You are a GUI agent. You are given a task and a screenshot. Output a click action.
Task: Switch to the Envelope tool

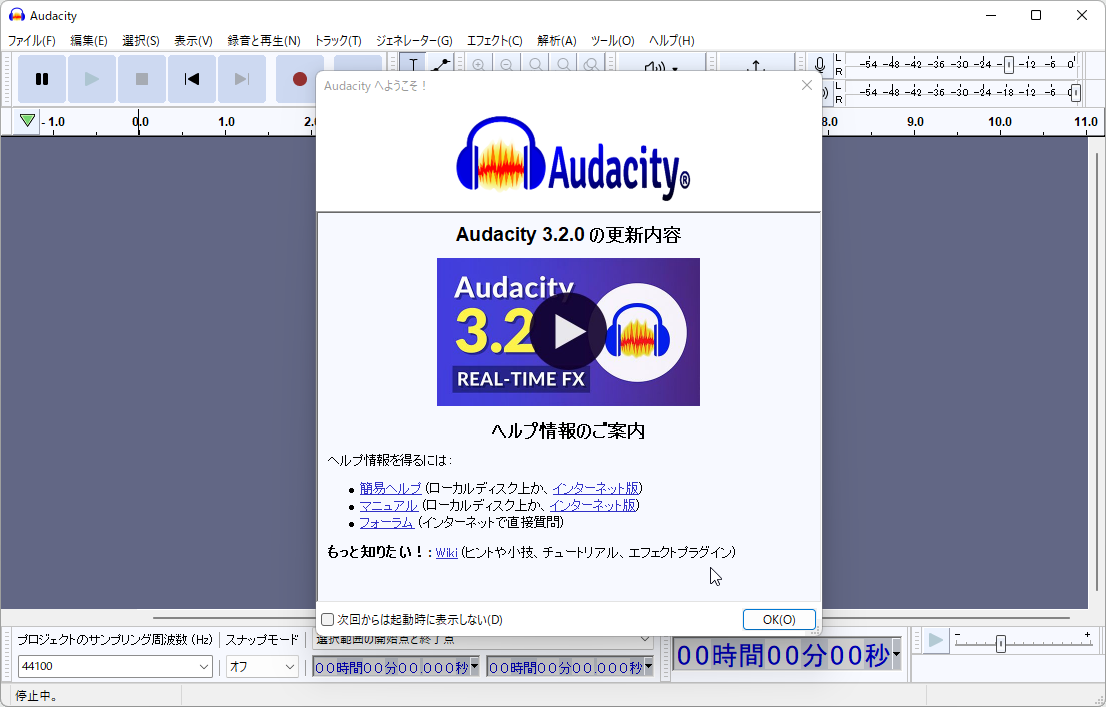point(440,64)
